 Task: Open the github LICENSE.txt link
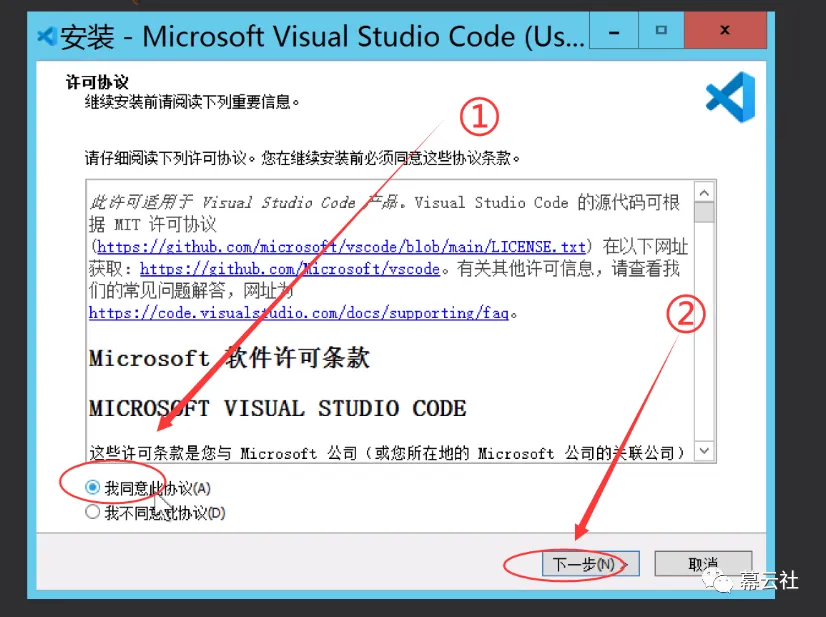click(341, 247)
